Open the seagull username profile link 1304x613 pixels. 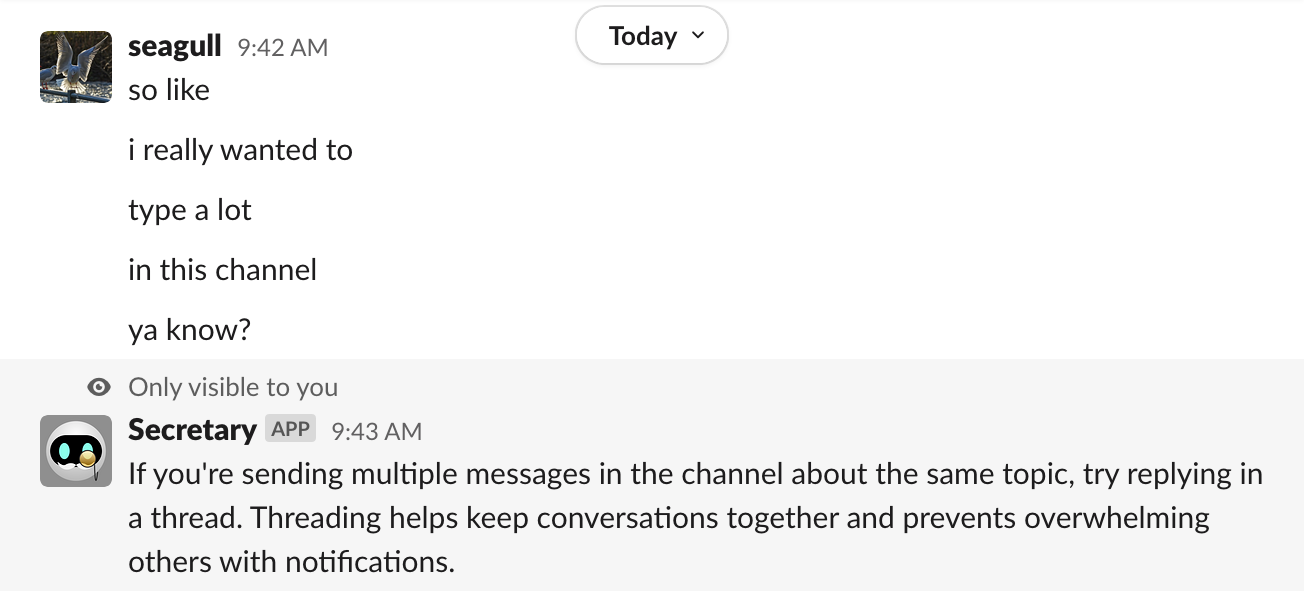pos(174,47)
